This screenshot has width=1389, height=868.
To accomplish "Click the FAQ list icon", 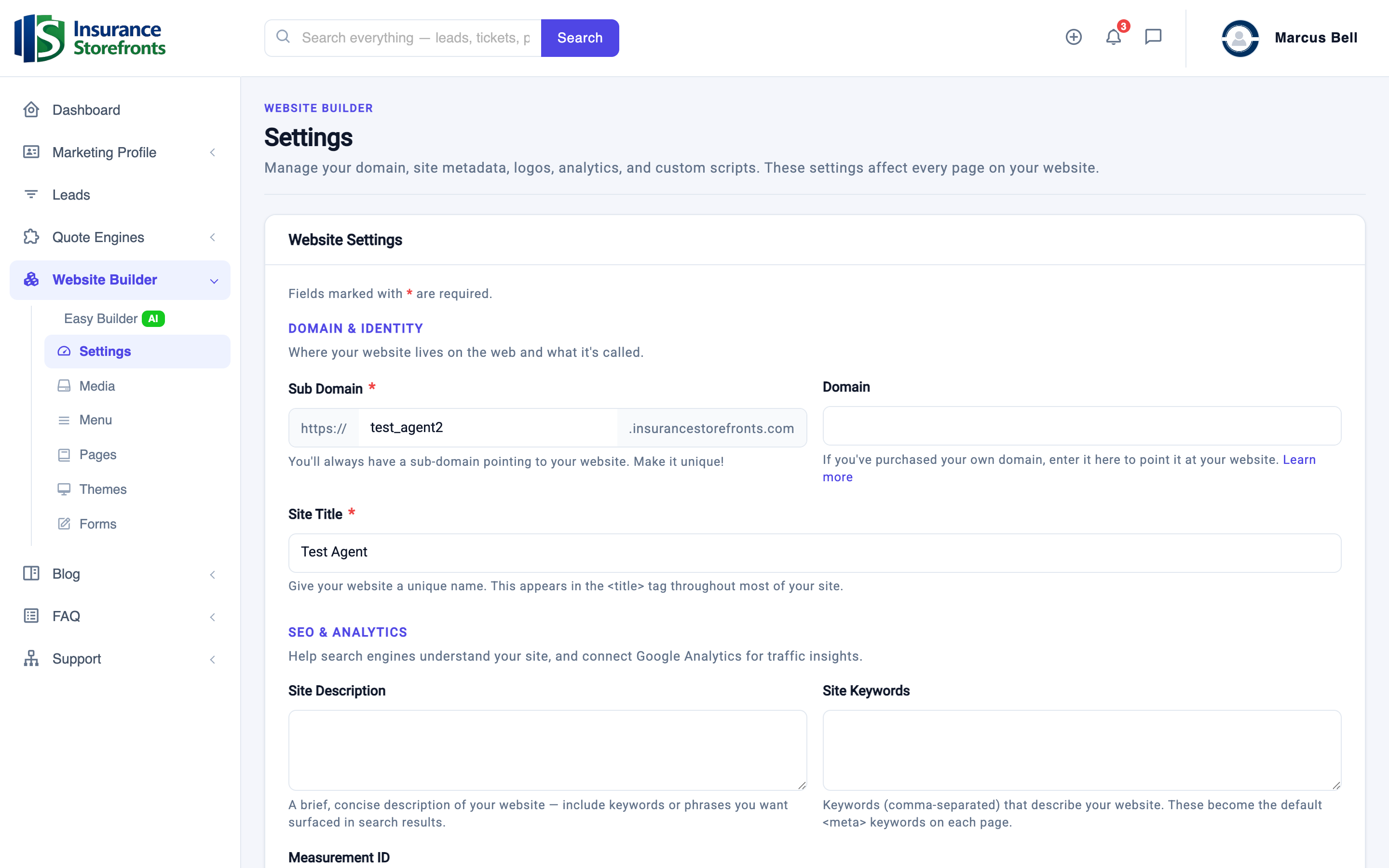I will click(x=31, y=616).
